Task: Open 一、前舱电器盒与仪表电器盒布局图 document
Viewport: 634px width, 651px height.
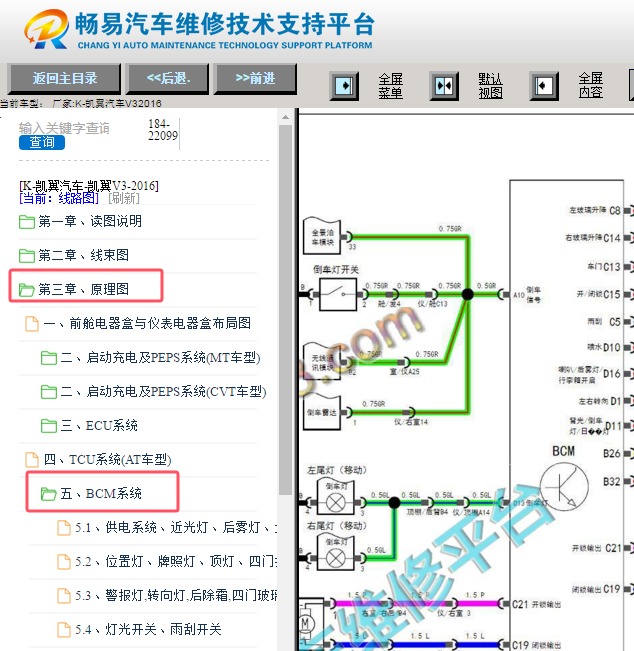Action: tap(147, 323)
